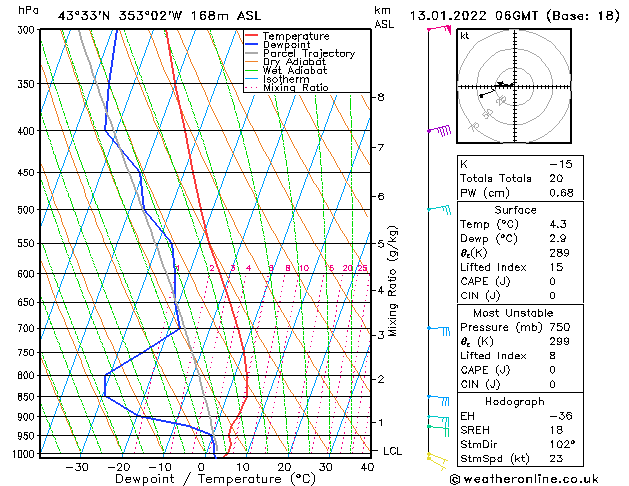The image size is (629, 486).
Task: Click the yellow wind barb near 1000 hPa
Action: 437,460
